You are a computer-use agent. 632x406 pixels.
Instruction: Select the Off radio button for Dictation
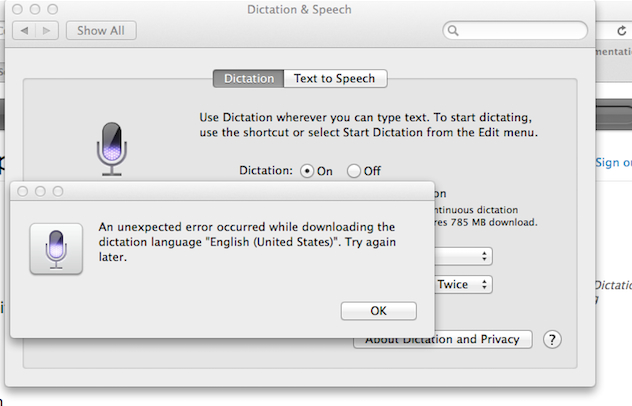[353, 171]
